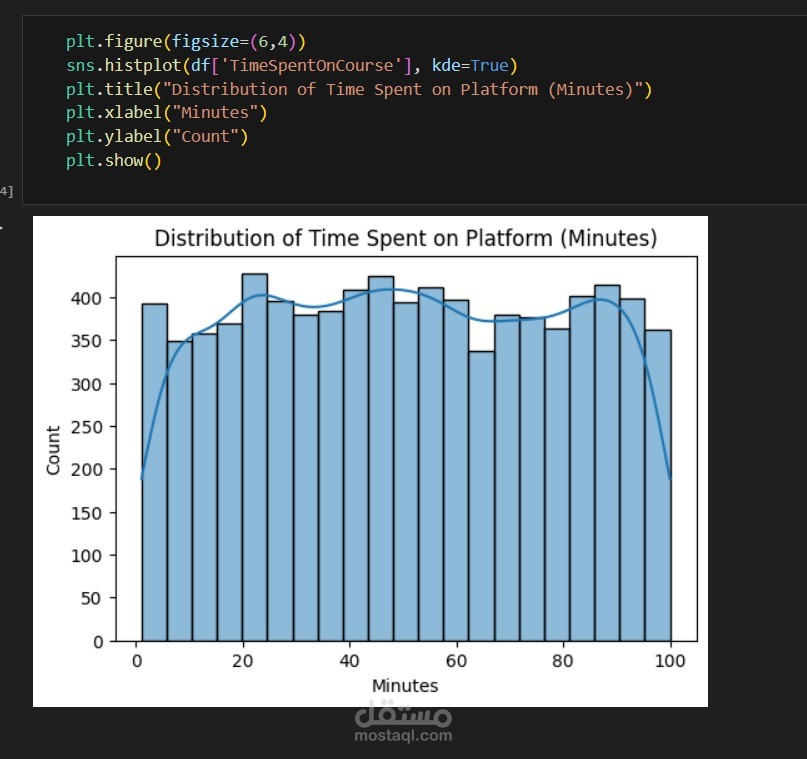This screenshot has height=759, width=807.
Task: Select the tallest histogram bar near 20 minutes
Action: pos(255,457)
